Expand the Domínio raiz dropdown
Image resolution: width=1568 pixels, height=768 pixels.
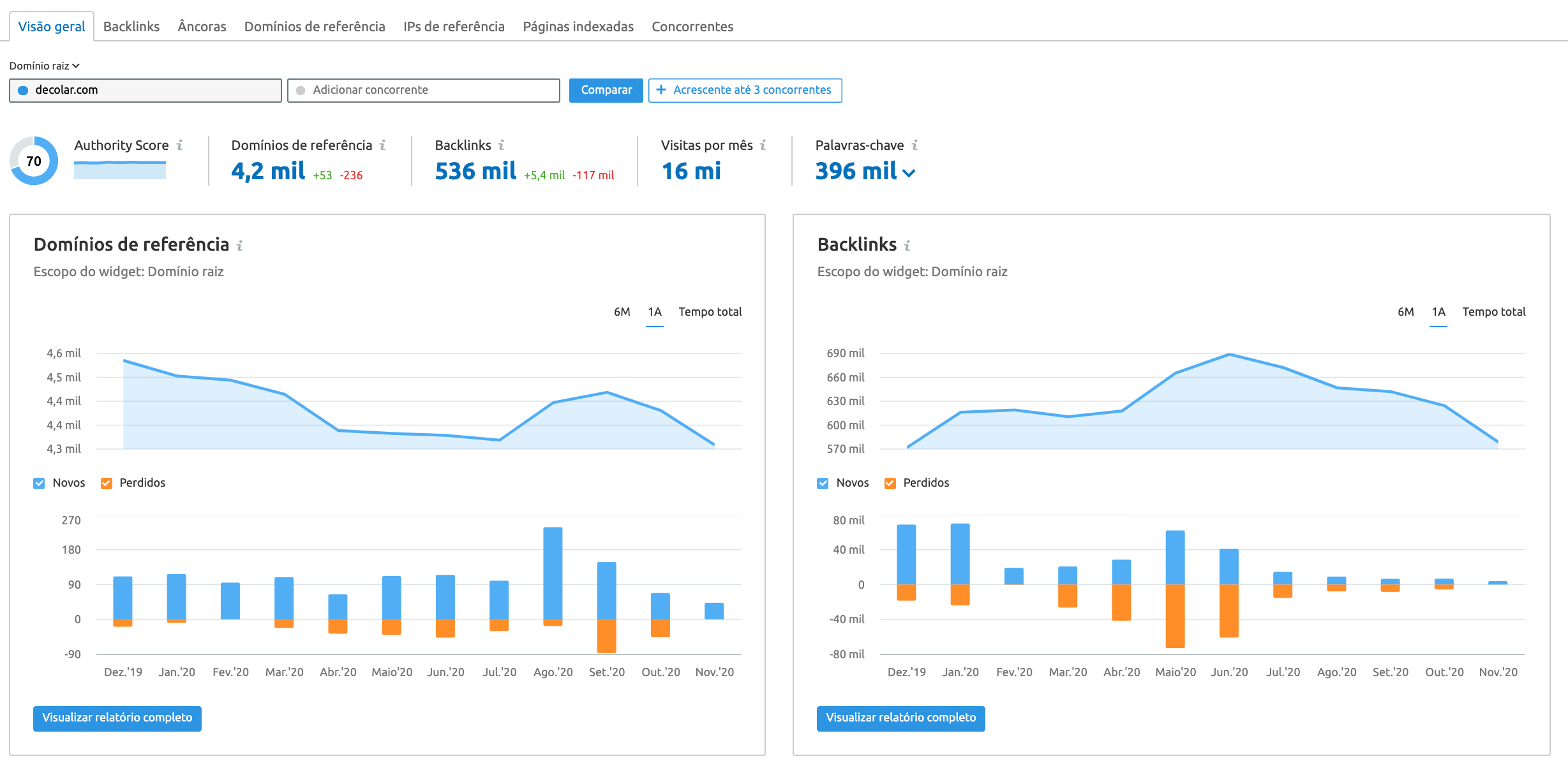tap(45, 66)
